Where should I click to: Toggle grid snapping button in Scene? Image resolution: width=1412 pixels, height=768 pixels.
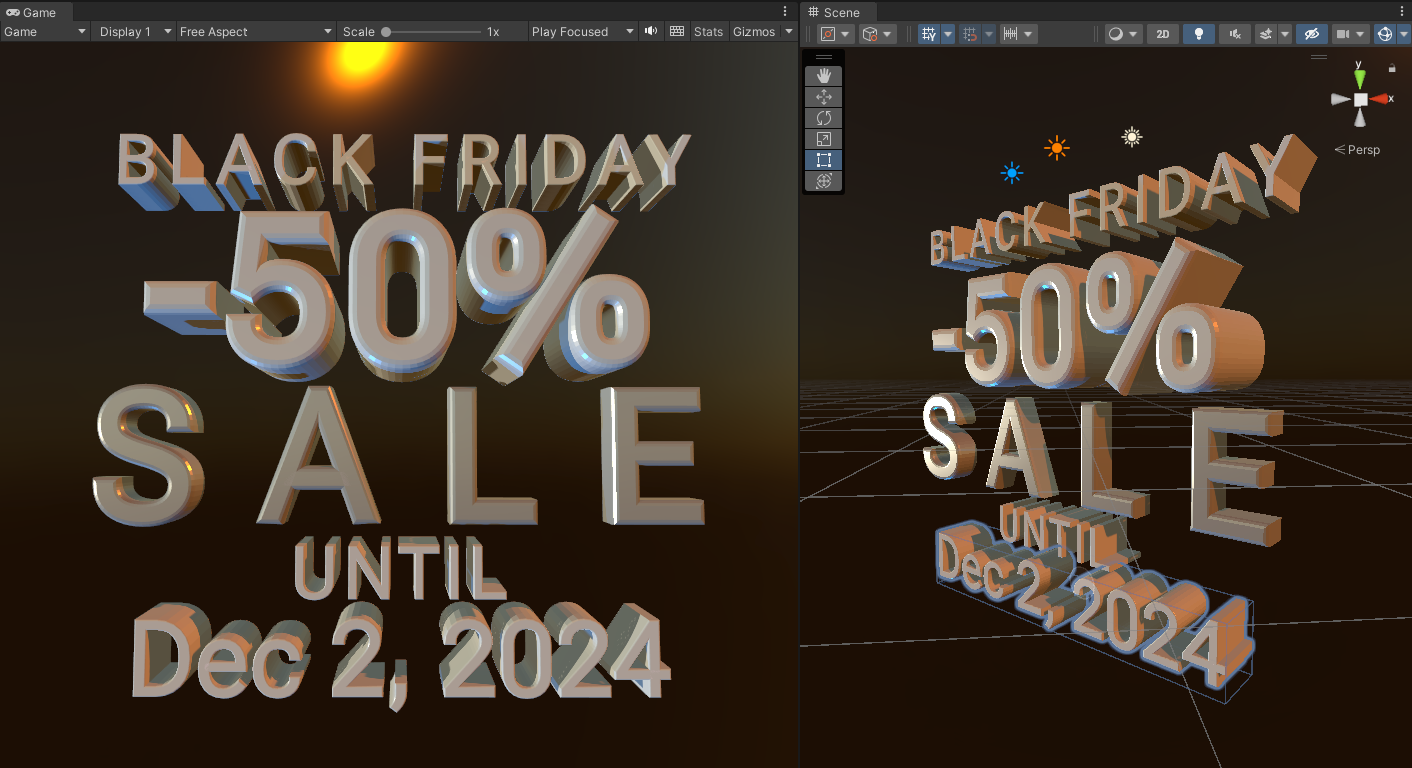pos(969,34)
